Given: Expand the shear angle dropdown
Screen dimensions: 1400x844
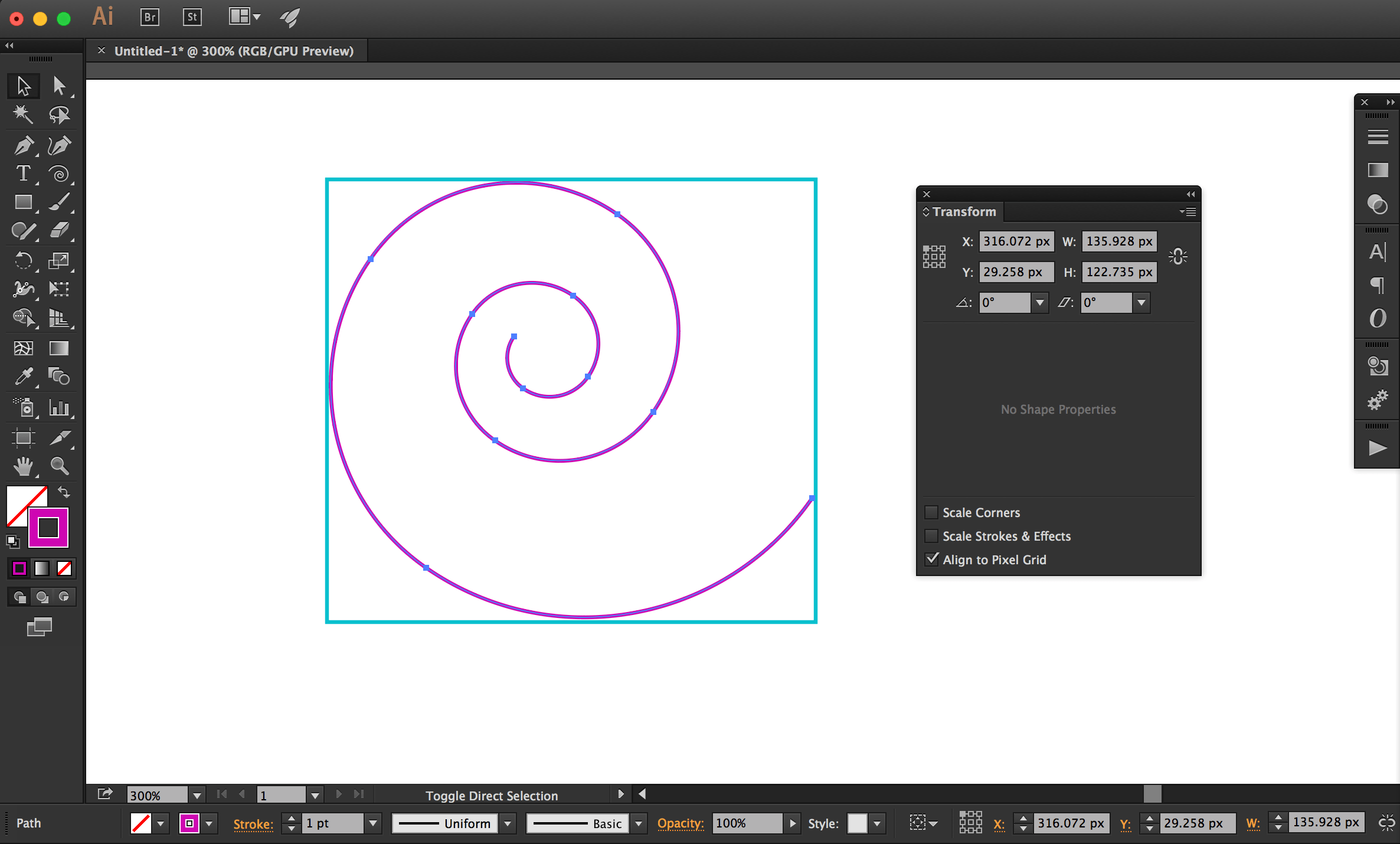Looking at the screenshot, I should [x=1141, y=302].
